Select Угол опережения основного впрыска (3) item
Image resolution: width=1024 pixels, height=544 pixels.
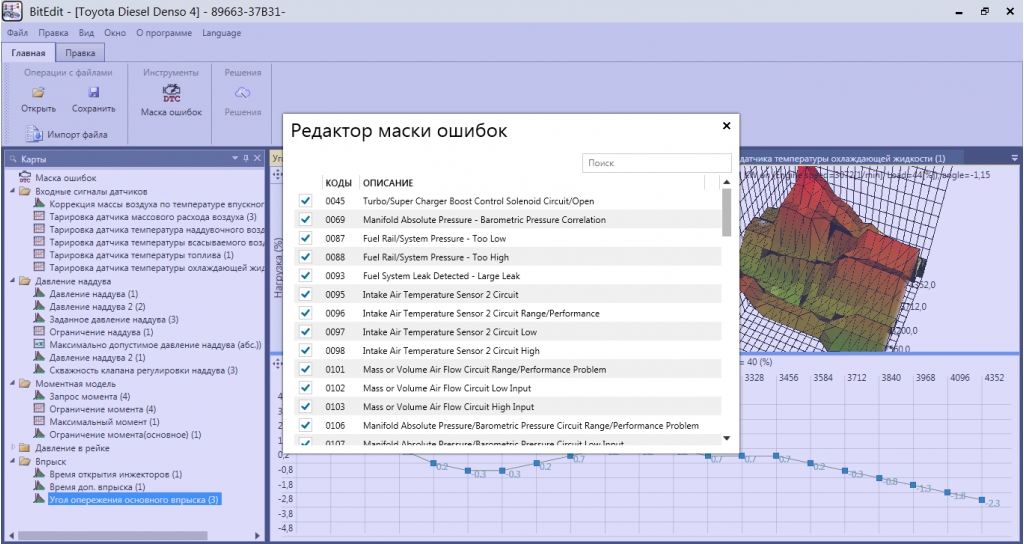[x=134, y=500]
